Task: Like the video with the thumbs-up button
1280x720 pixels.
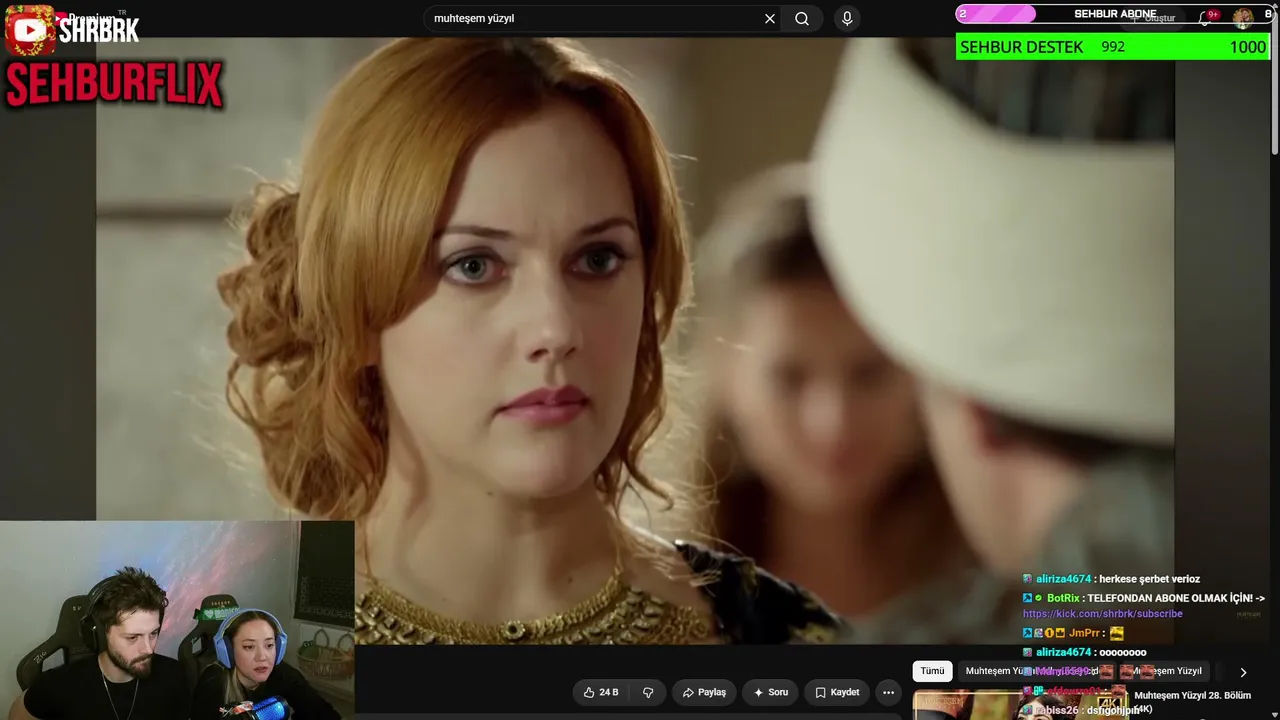Action: pyautogui.click(x=601, y=692)
